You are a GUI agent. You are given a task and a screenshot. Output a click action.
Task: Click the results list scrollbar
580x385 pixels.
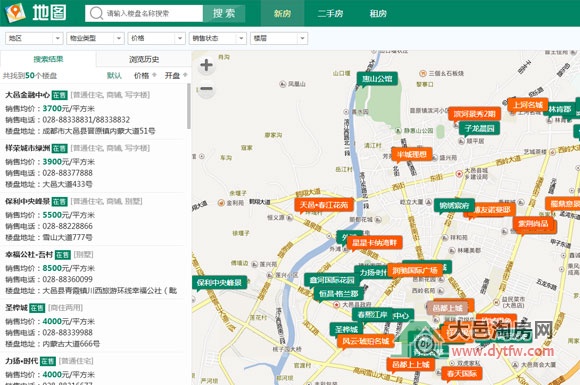click(189, 106)
